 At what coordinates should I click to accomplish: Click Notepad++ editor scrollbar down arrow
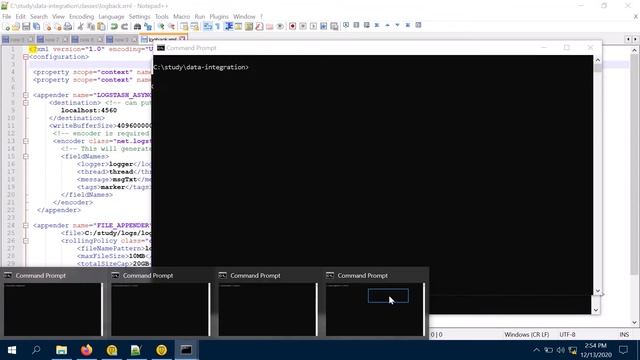[635, 322]
